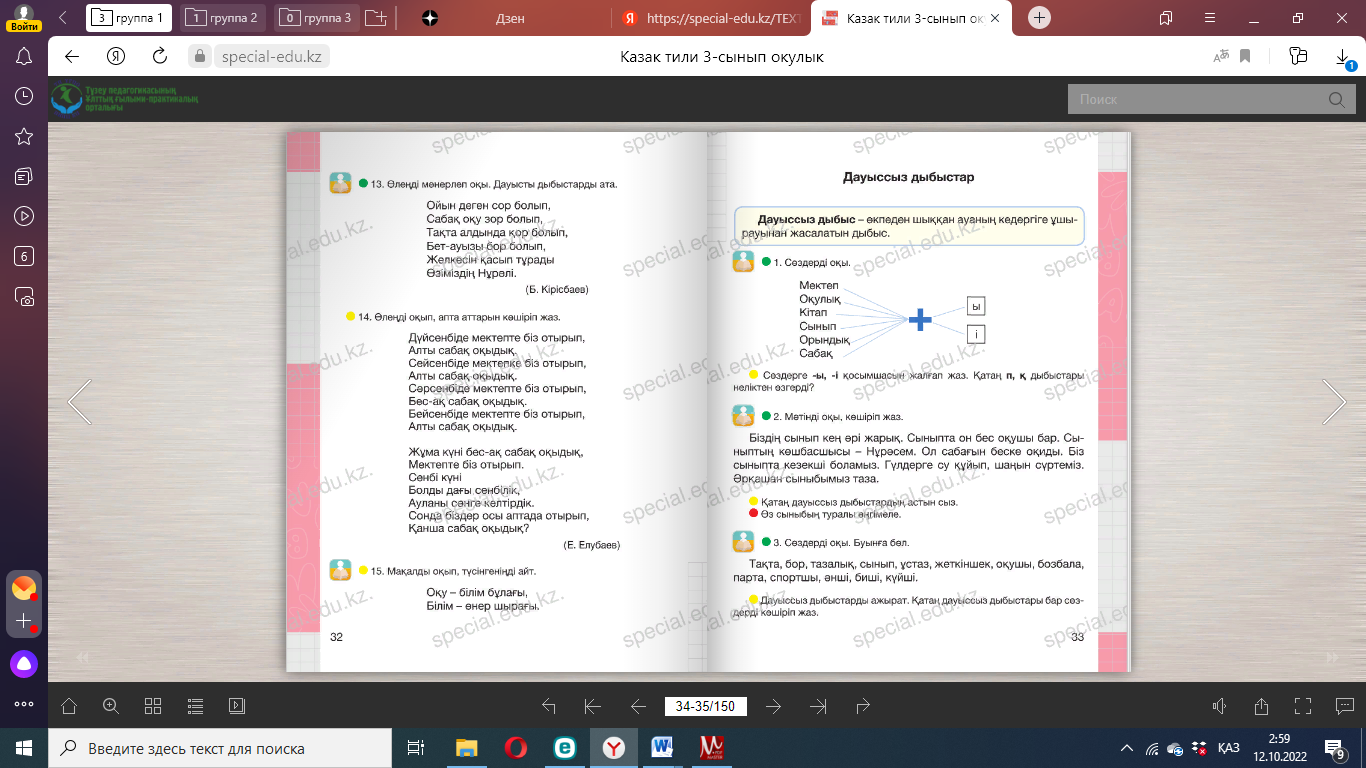Open the page thumbnails grid view
This screenshot has width=1366, height=768.
[153, 706]
